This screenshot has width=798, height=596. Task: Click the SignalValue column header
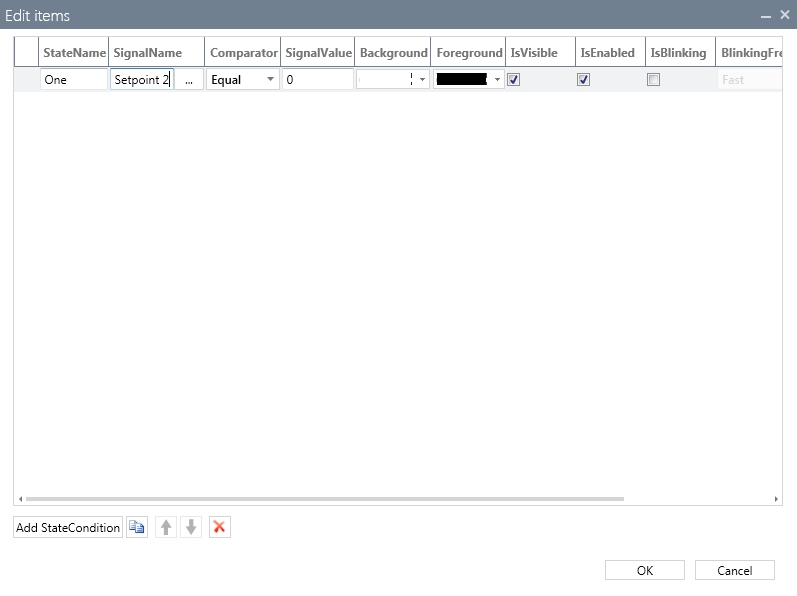click(318, 53)
